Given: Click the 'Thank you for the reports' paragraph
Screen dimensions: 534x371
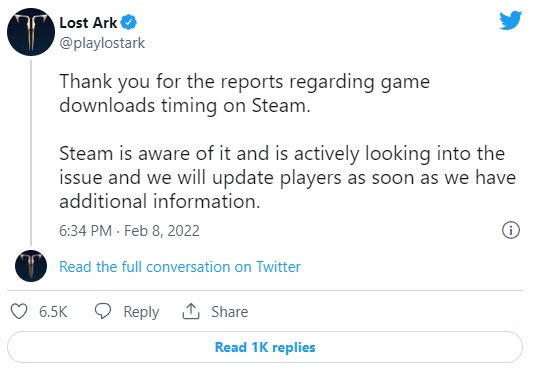Looking at the screenshot, I should 245,93.
